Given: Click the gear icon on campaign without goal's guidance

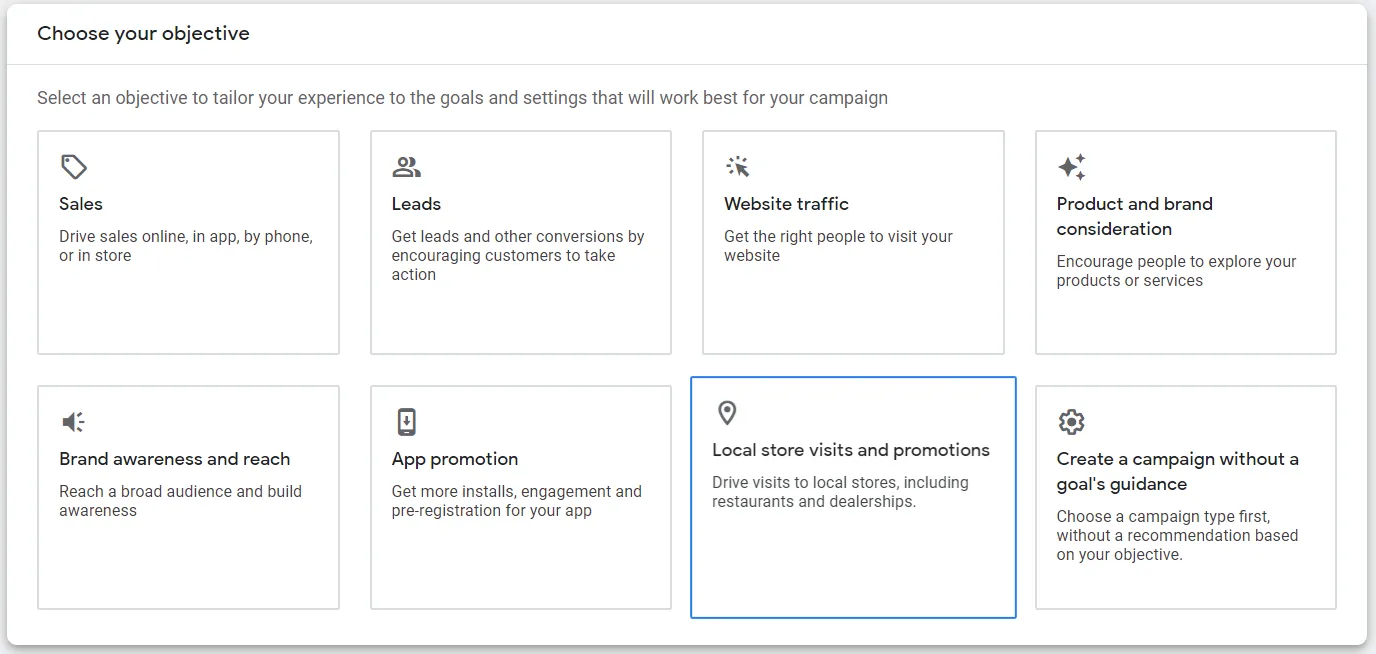Looking at the screenshot, I should 1071,421.
